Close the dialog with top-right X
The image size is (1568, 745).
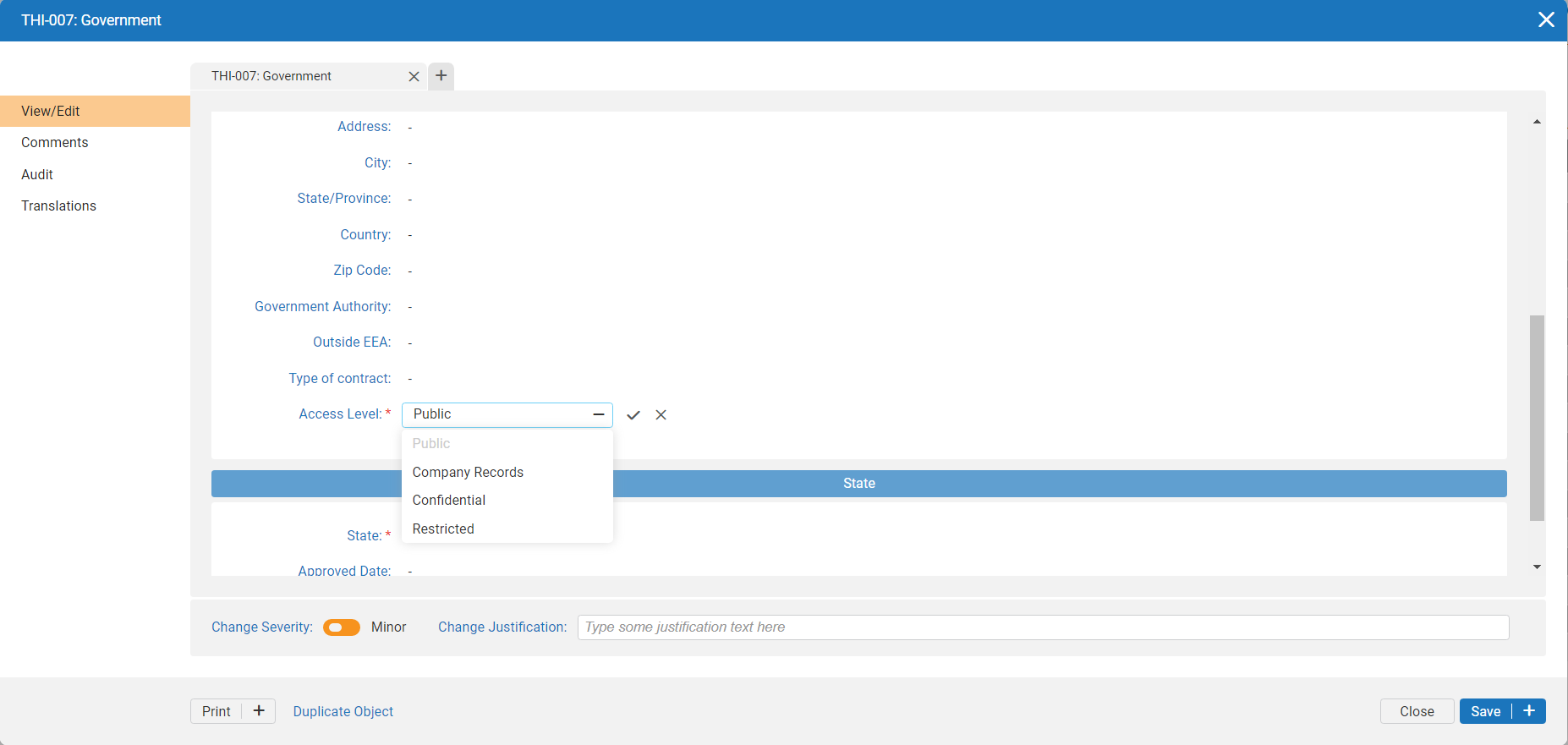(x=1546, y=19)
